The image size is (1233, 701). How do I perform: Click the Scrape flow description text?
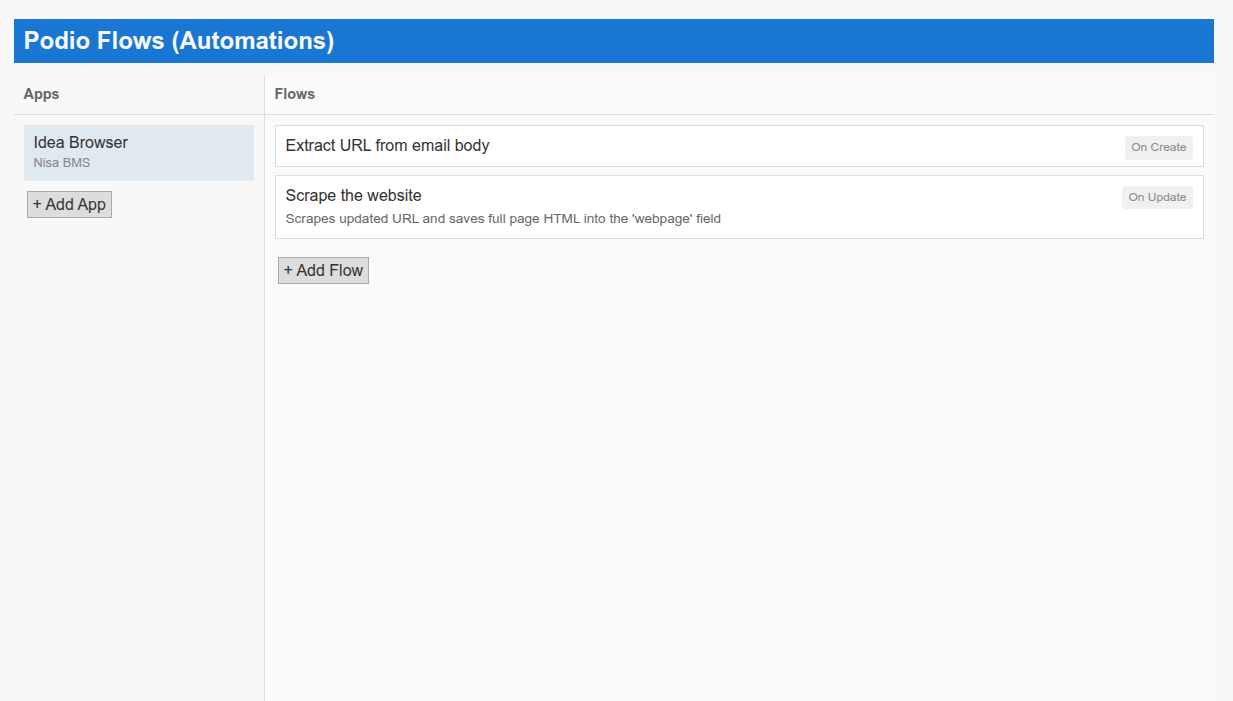click(502, 219)
